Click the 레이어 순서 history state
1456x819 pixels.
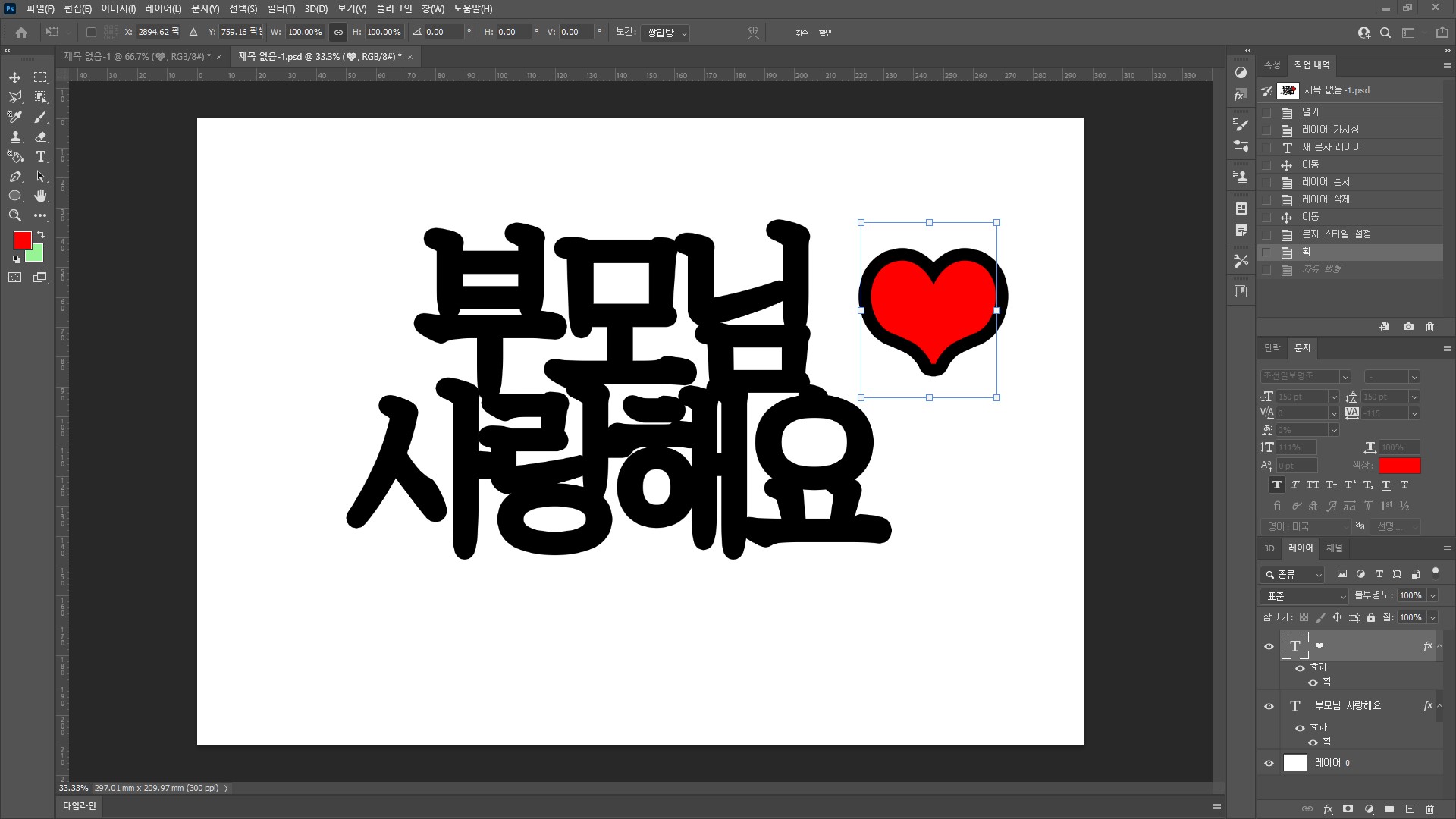click(1326, 182)
